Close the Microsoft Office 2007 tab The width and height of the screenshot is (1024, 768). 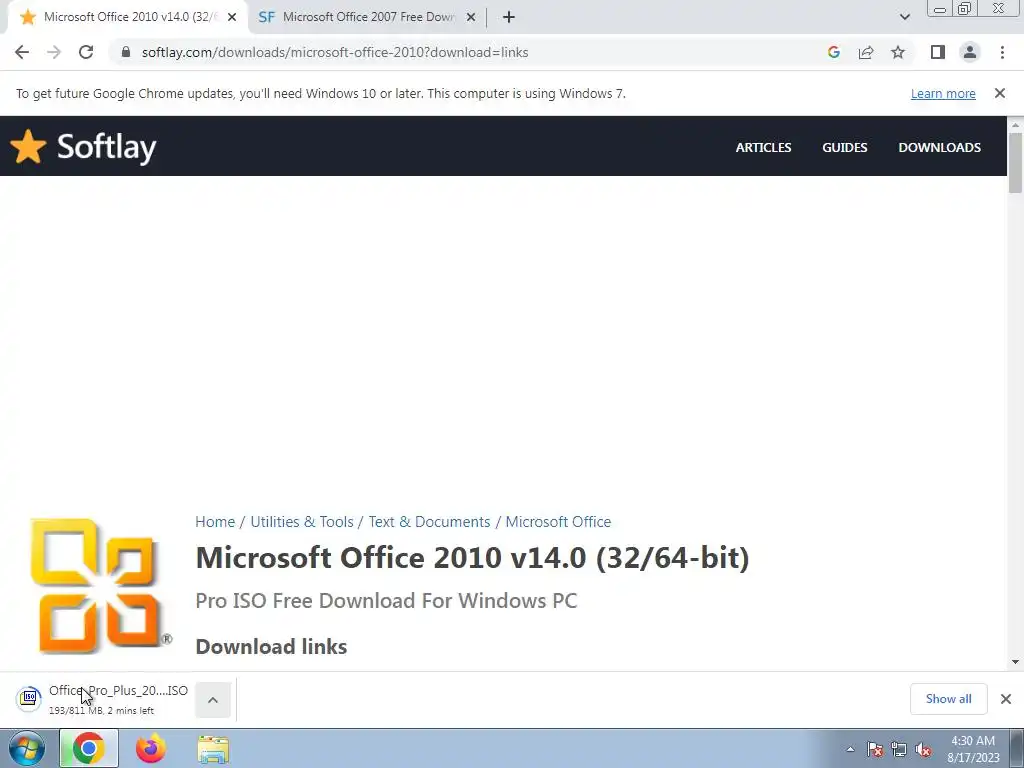click(x=471, y=17)
